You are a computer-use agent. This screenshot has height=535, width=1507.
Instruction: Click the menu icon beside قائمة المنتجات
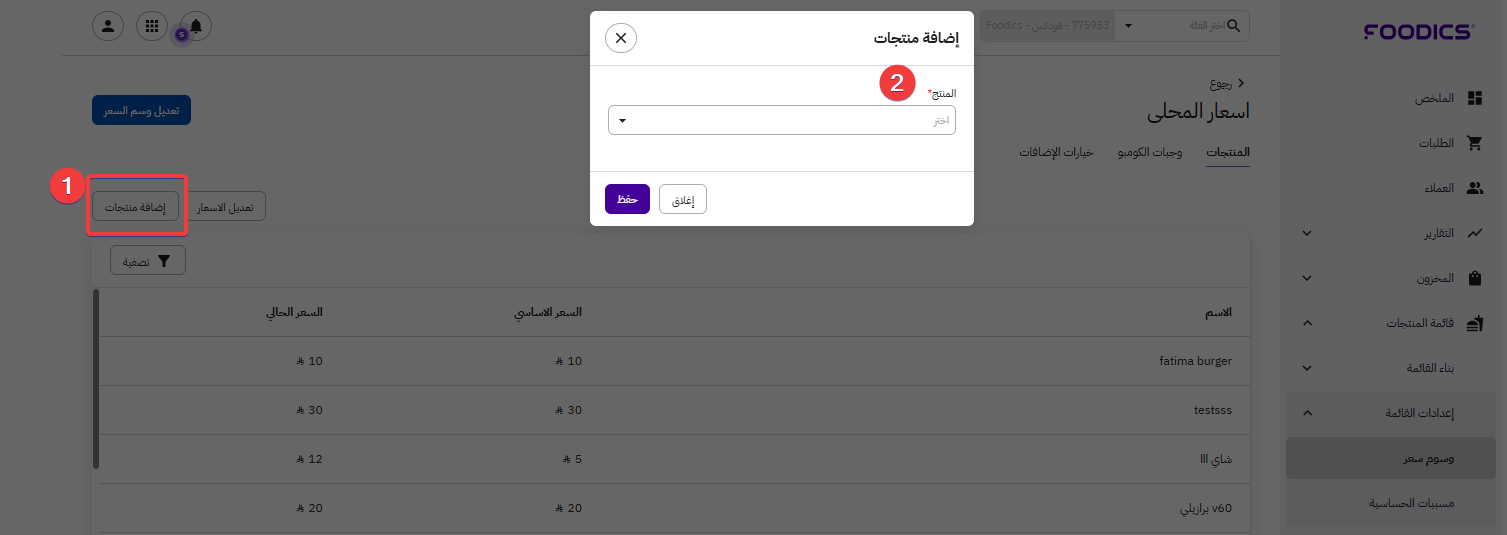point(1474,324)
